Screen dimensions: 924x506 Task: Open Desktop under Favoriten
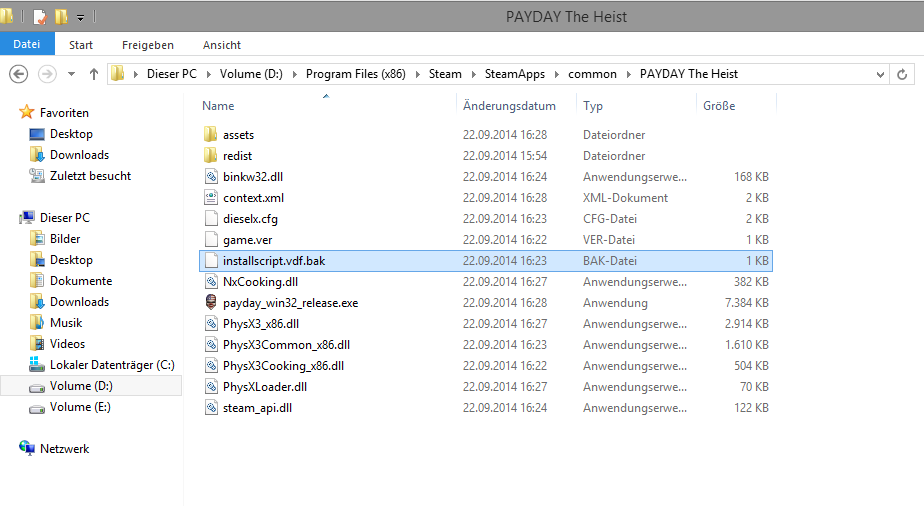71,134
